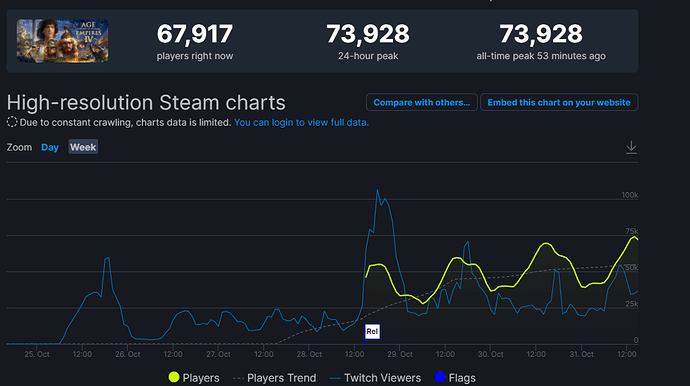Click the 75k y-axis label
690x386 pixels.
pos(631,231)
